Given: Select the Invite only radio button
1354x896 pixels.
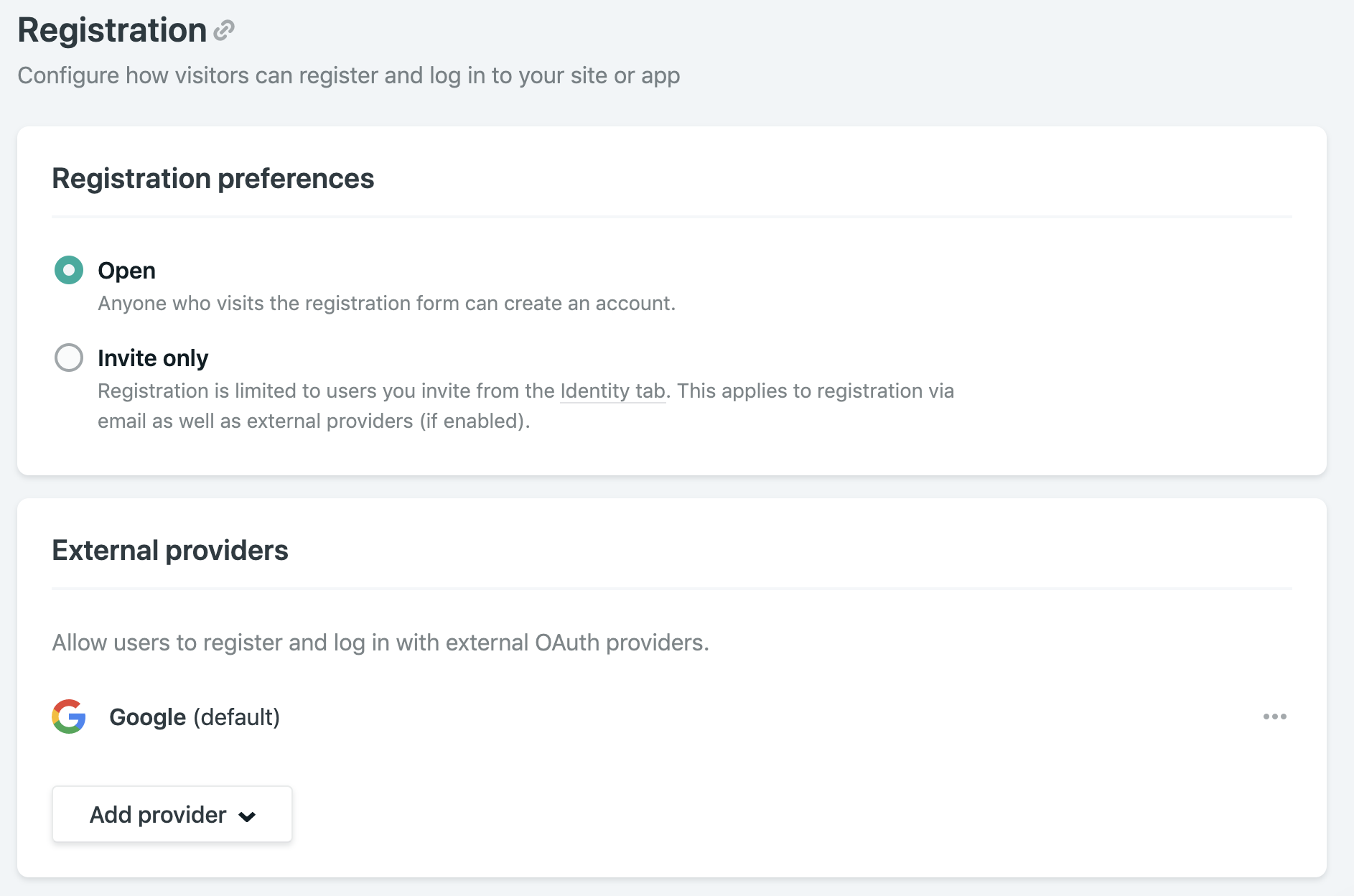Looking at the screenshot, I should [69, 358].
